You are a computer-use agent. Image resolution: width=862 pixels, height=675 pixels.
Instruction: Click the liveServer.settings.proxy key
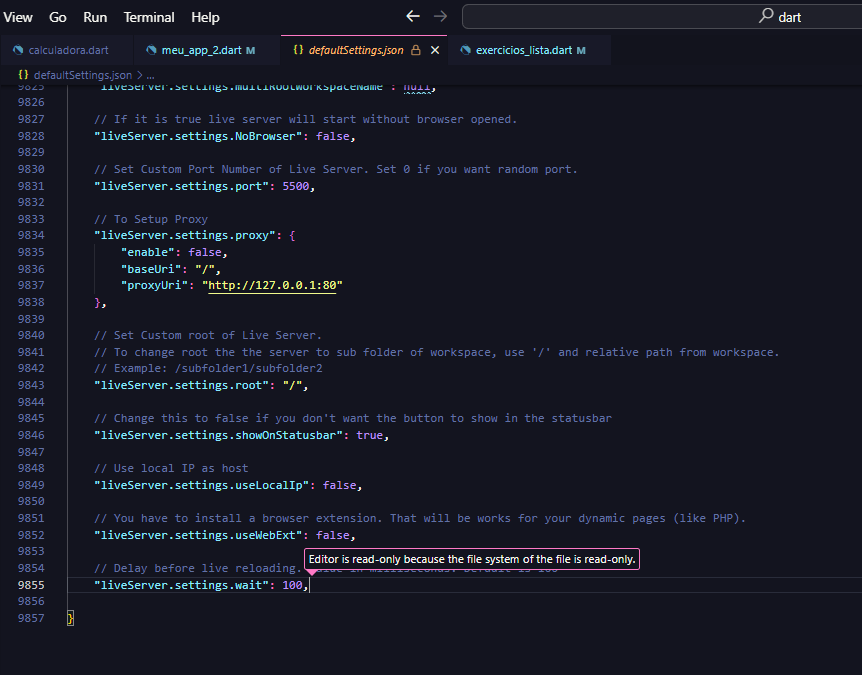click(x=185, y=235)
